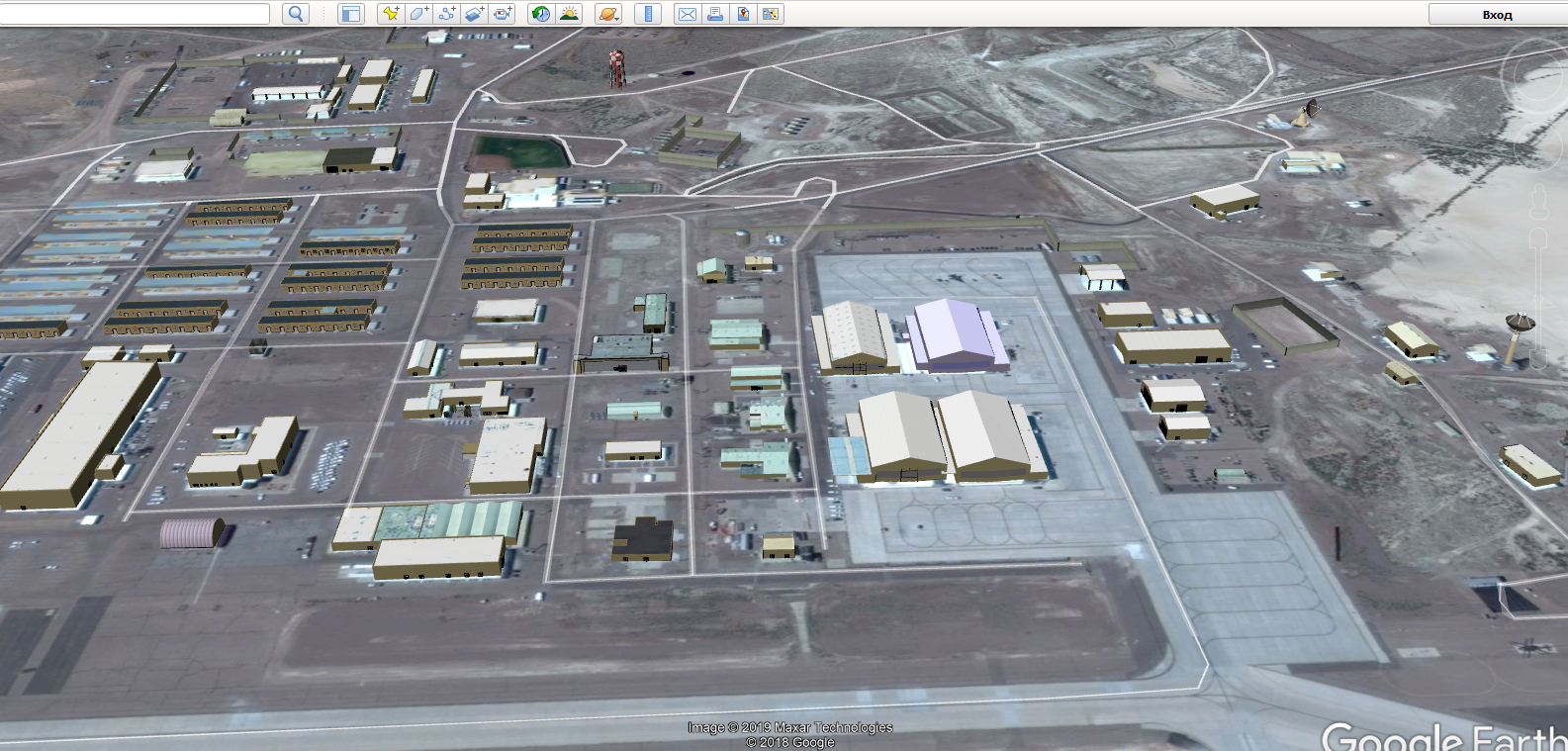
Task: Select the Add Path tool
Action: coord(447,14)
